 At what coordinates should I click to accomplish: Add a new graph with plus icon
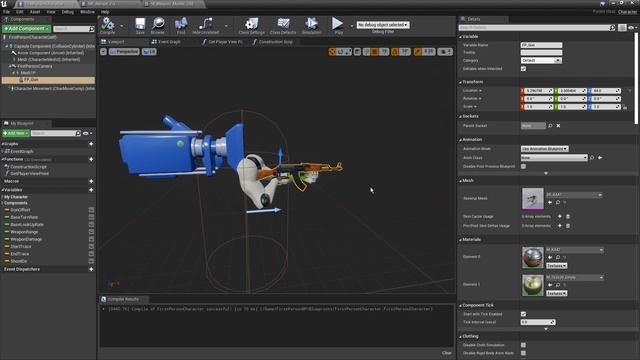point(91,144)
